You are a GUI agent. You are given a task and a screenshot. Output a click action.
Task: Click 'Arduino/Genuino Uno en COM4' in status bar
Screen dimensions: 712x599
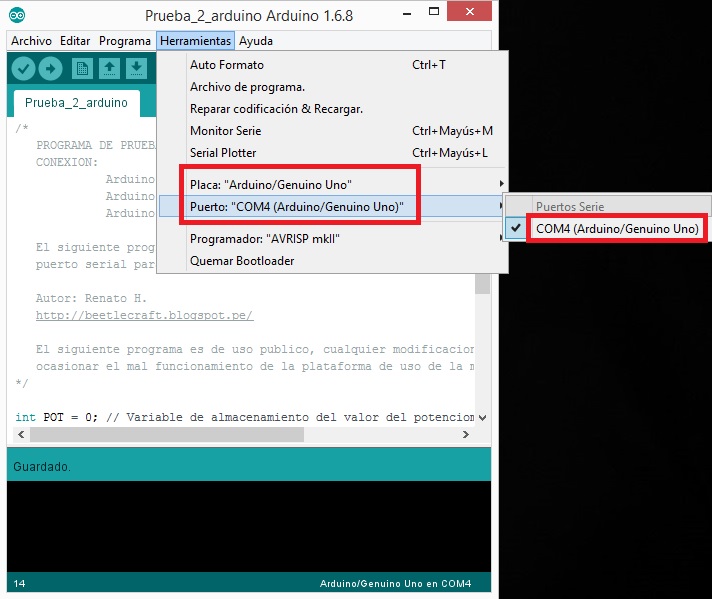[x=395, y=584]
